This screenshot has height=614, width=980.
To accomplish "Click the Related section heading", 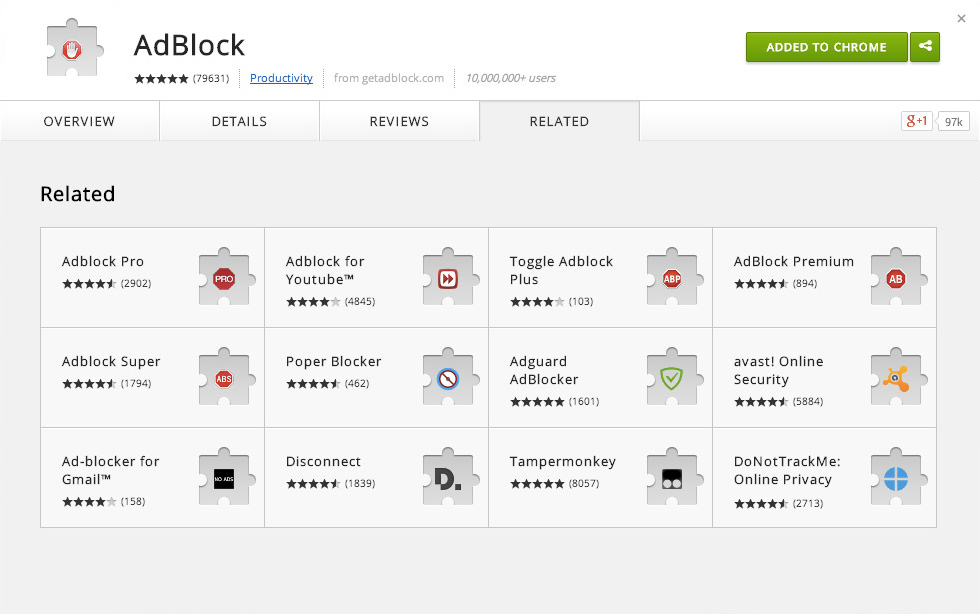I will coord(78,194).
